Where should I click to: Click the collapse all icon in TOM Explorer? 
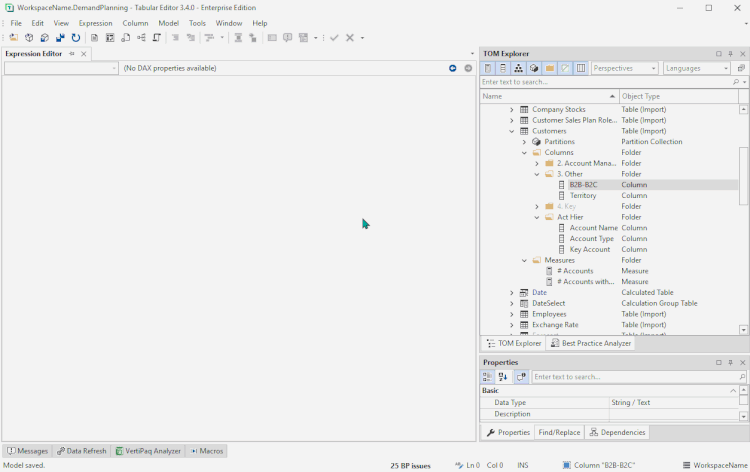click(x=741, y=68)
